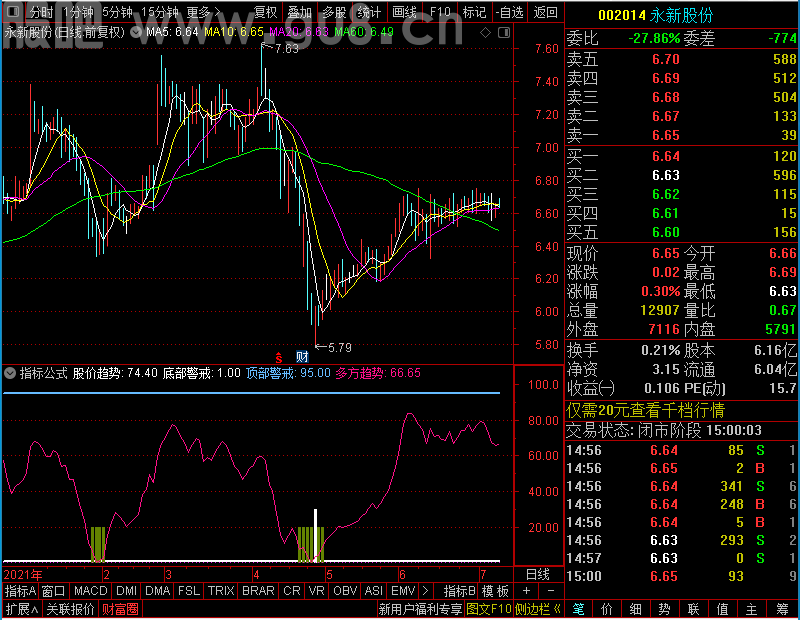Select the 主 main-force tab

coord(752,609)
